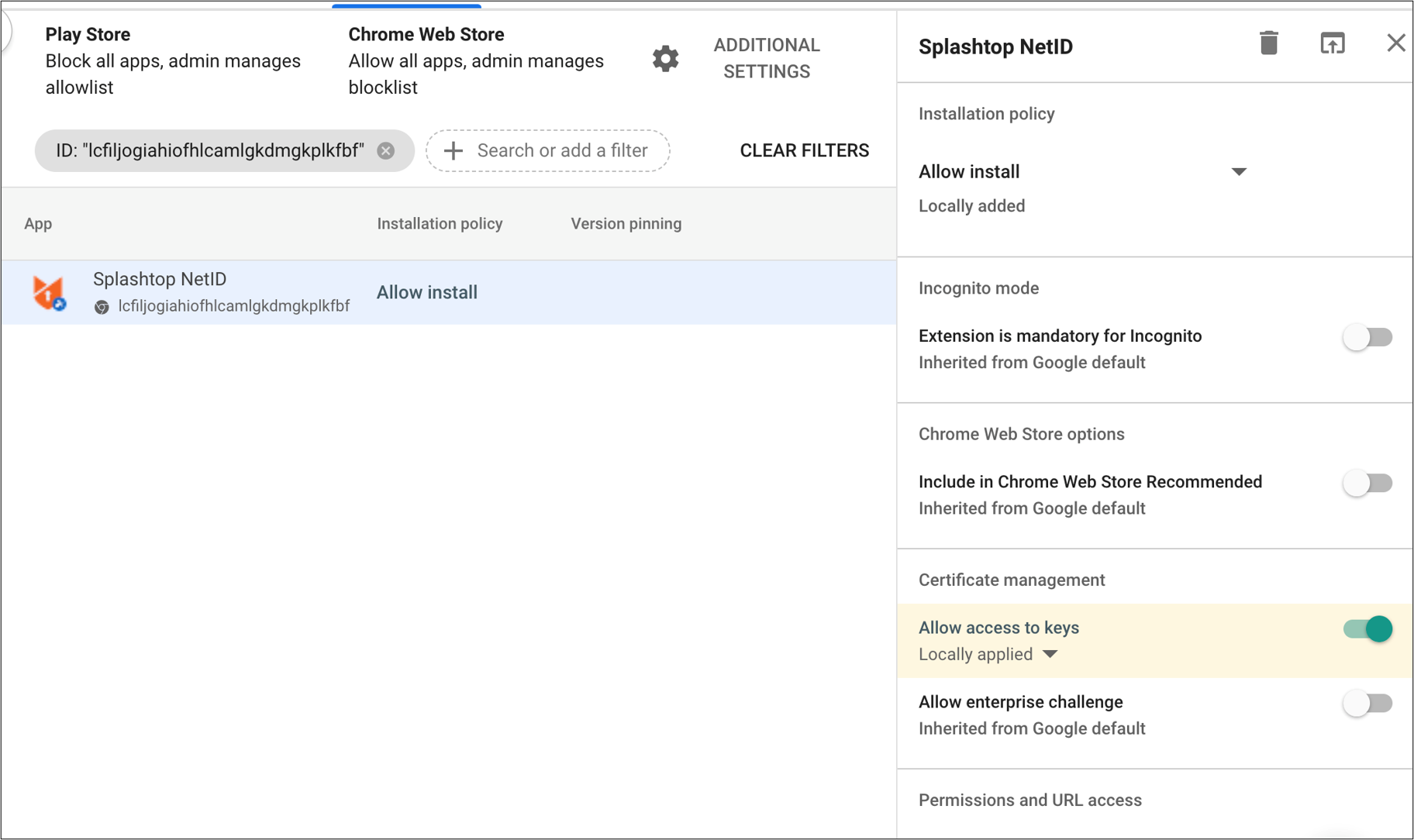Click the Chrome icon beside extension ID
The image size is (1414, 840).
click(102, 307)
